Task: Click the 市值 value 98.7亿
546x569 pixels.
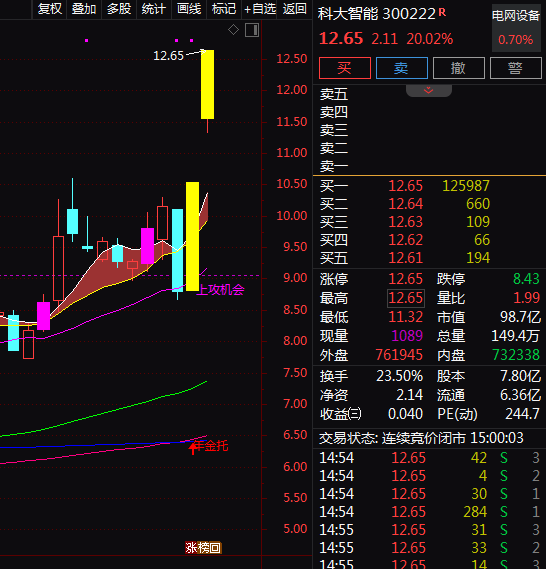Action: (520, 317)
